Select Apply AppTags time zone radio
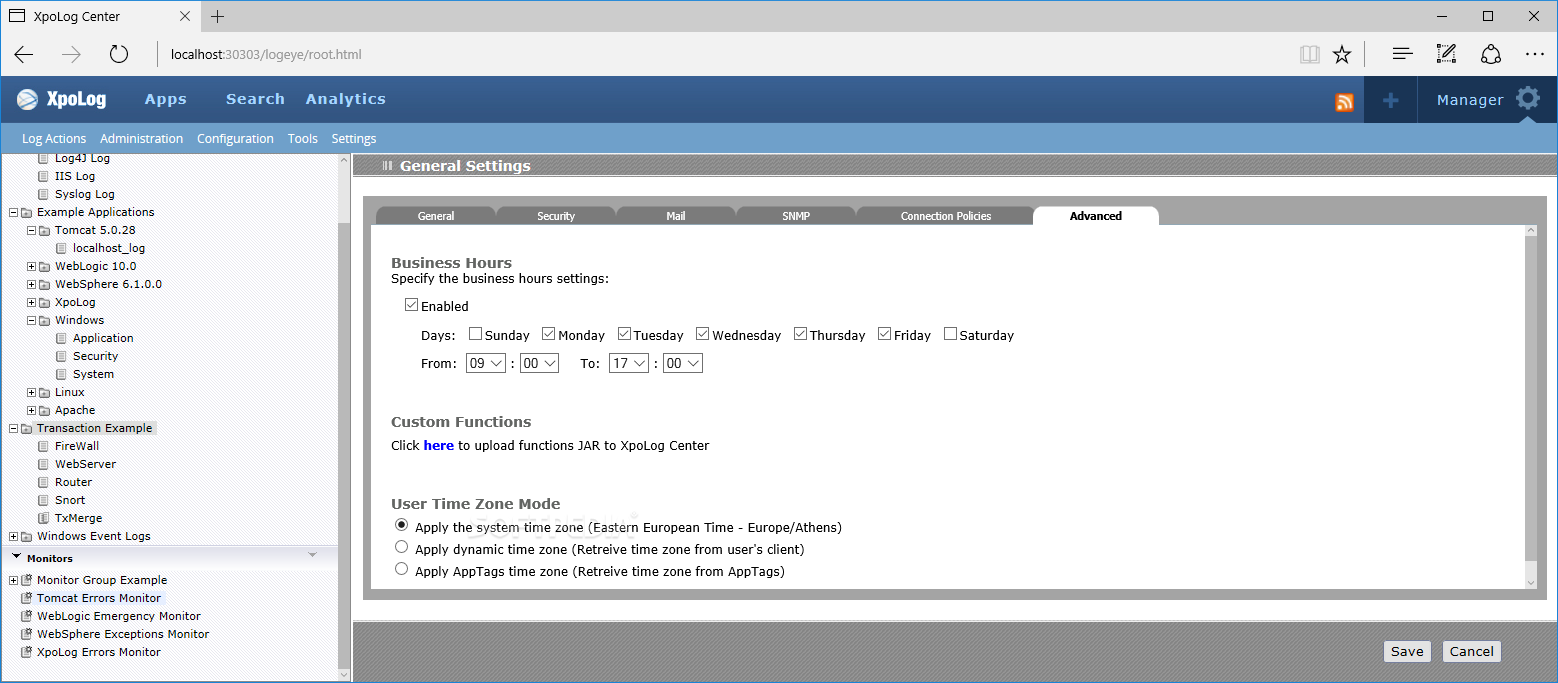The height and width of the screenshot is (683, 1558). click(401, 569)
